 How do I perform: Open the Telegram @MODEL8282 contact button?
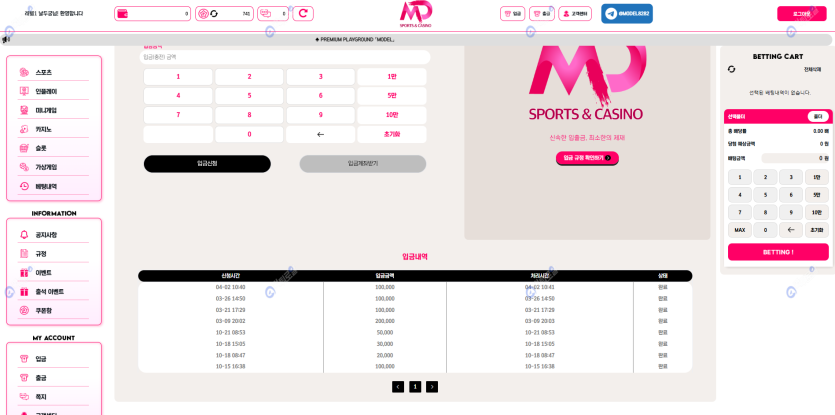[627, 14]
